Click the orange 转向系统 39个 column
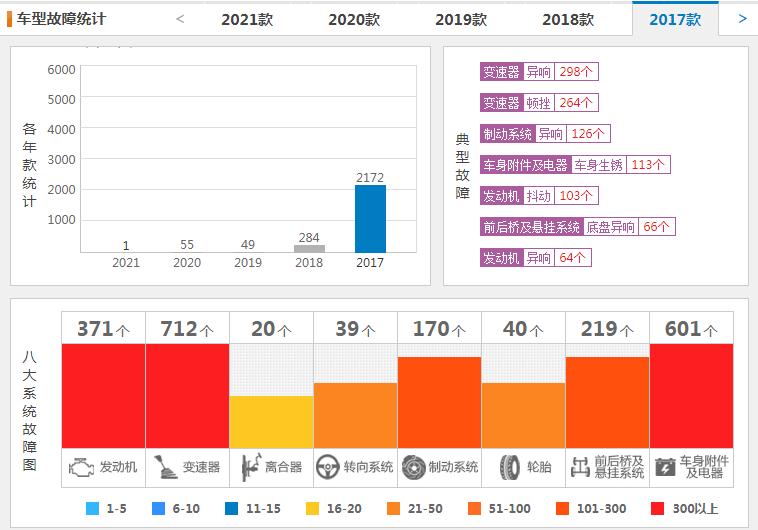Viewport: 758px width, 530px height. [x=355, y=415]
